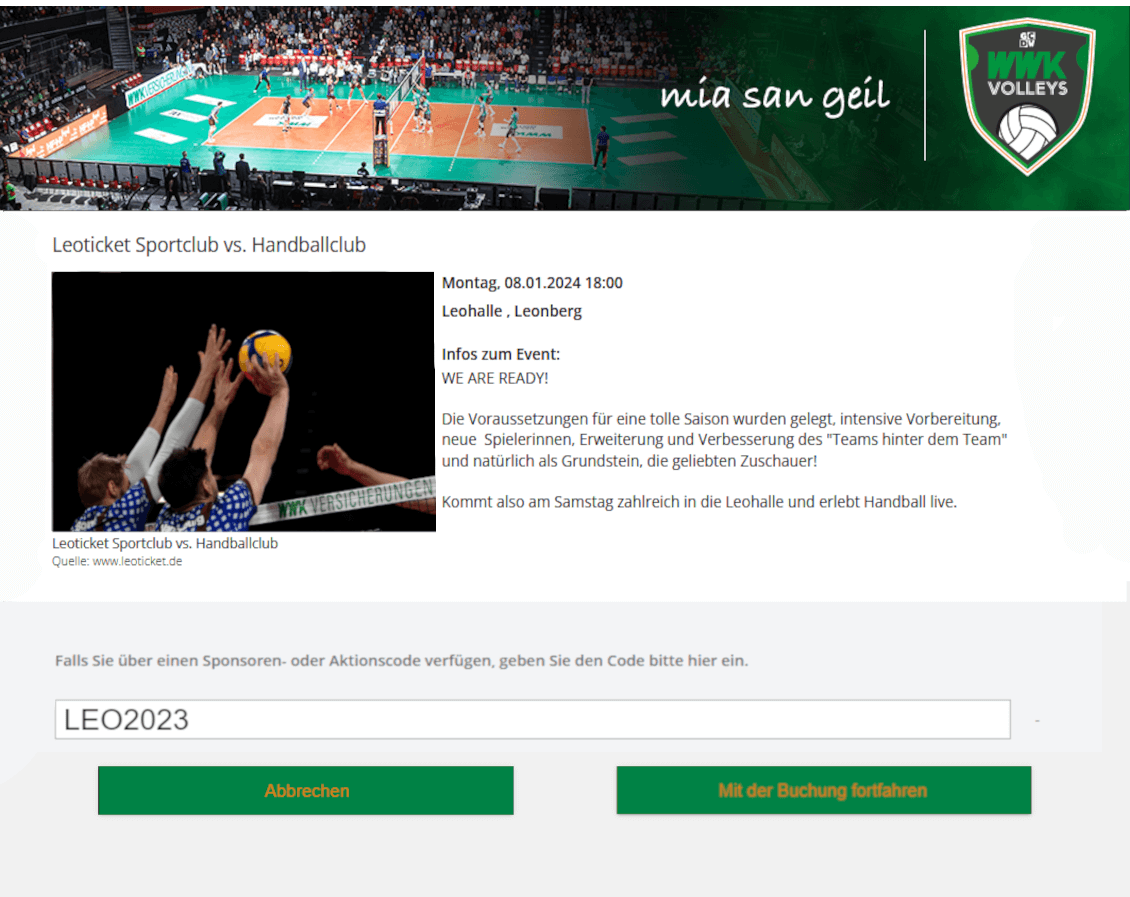
Task: Click the 'Infos zum Event:' heading
Action: (501, 354)
